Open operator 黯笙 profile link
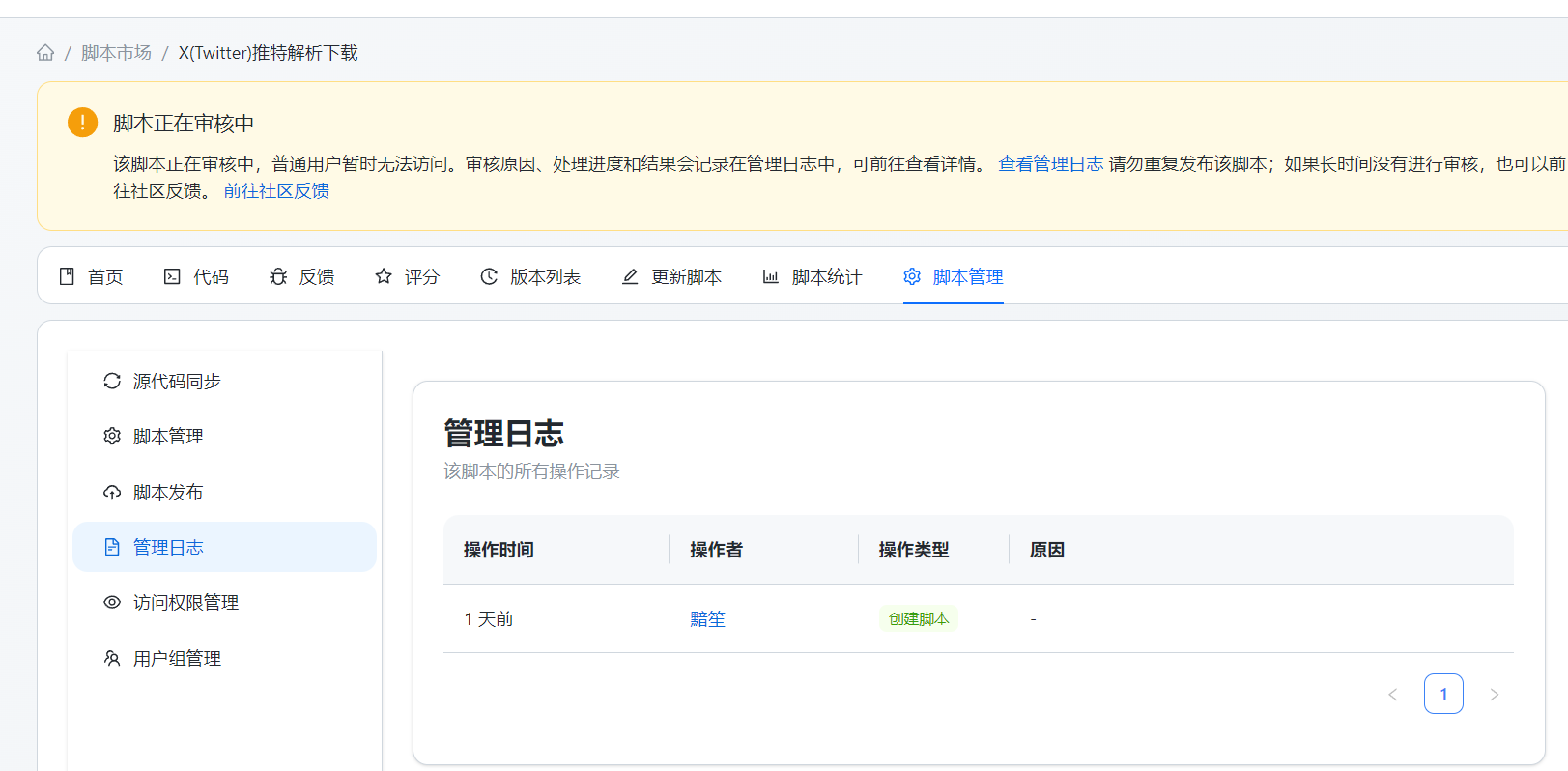The image size is (1568, 771). click(x=707, y=619)
